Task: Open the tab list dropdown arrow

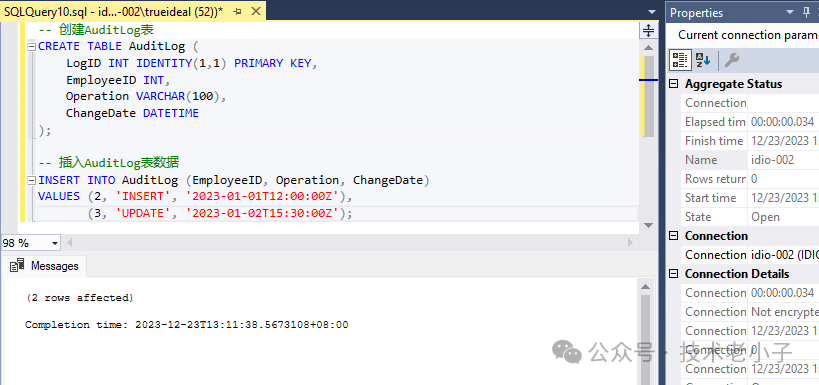Action: tap(651, 11)
